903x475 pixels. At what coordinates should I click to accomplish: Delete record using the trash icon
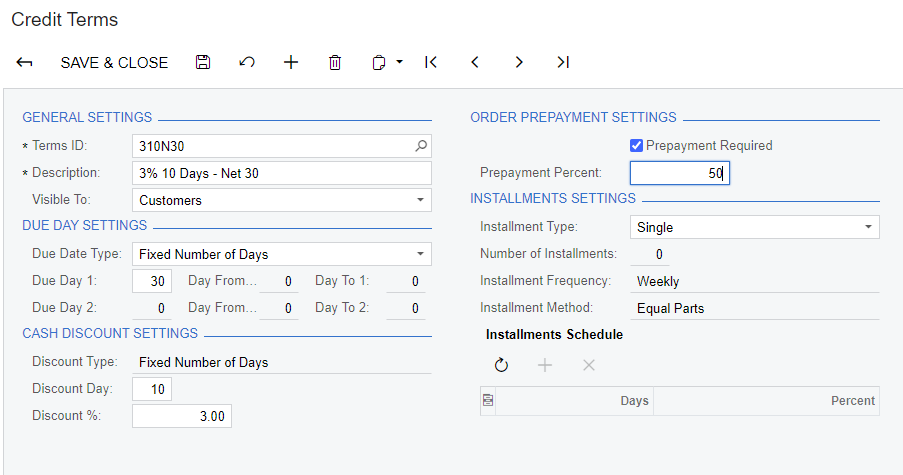[335, 62]
